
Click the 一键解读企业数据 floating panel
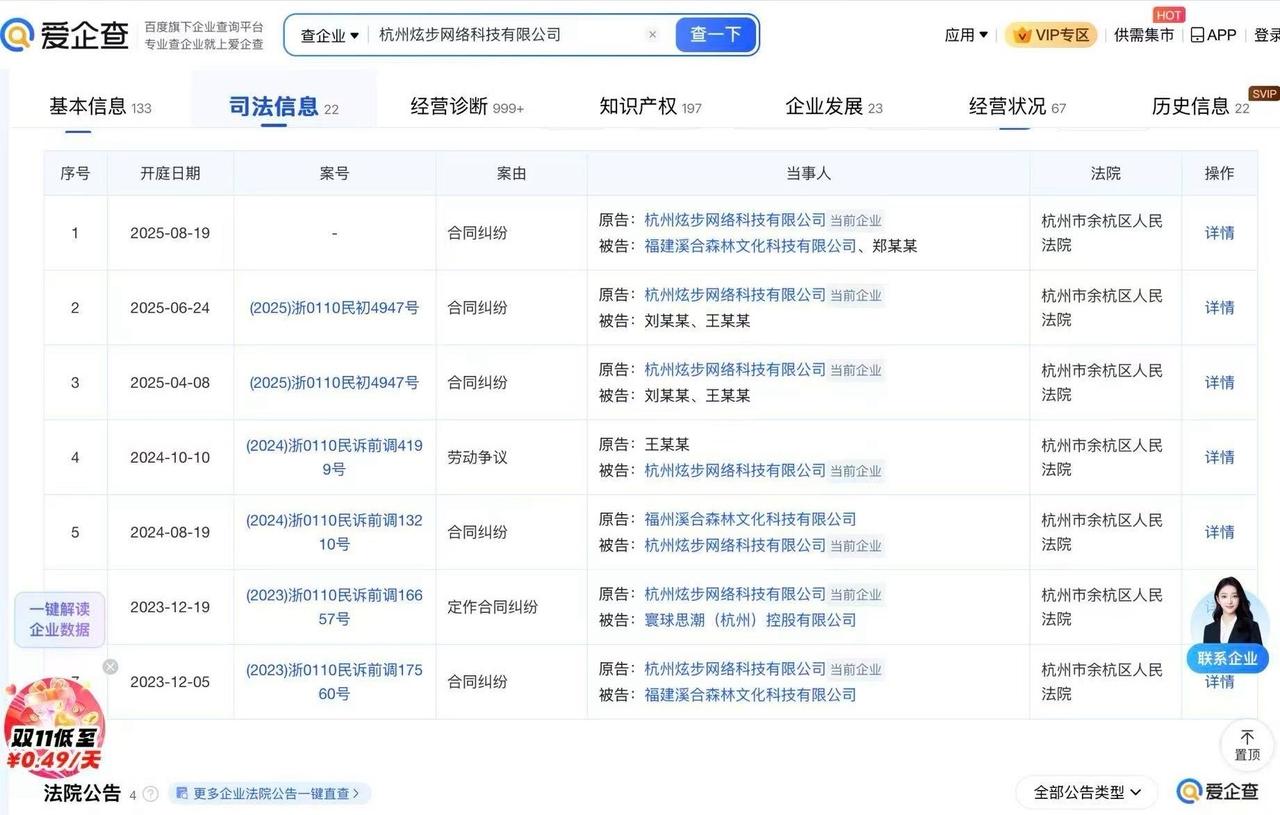coord(58,619)
